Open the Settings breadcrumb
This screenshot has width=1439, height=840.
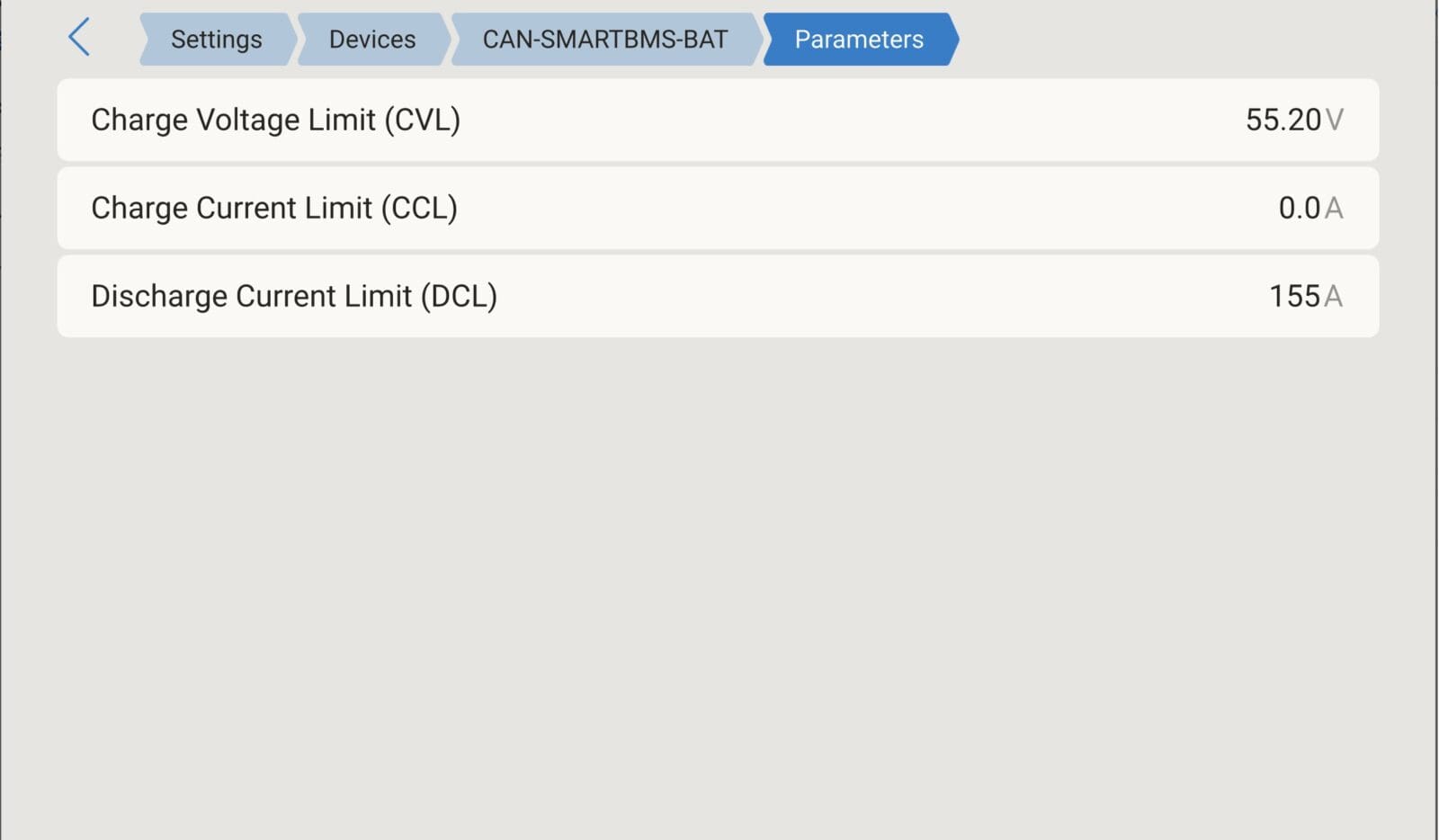coord(217,40)
